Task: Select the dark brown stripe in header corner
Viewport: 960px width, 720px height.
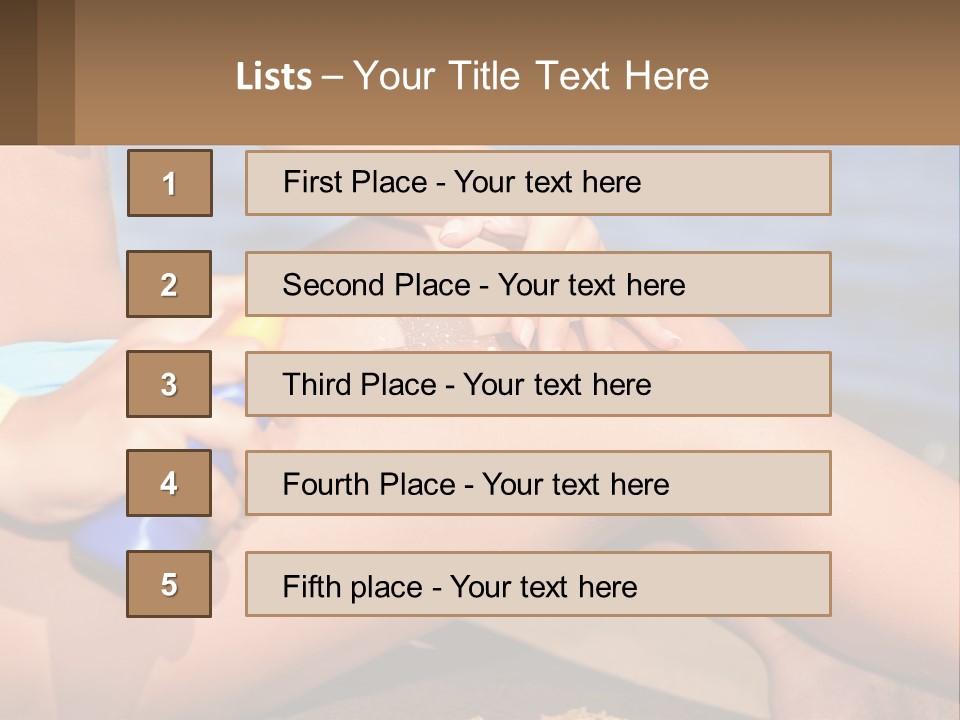Action: click(x=18, y=72)
